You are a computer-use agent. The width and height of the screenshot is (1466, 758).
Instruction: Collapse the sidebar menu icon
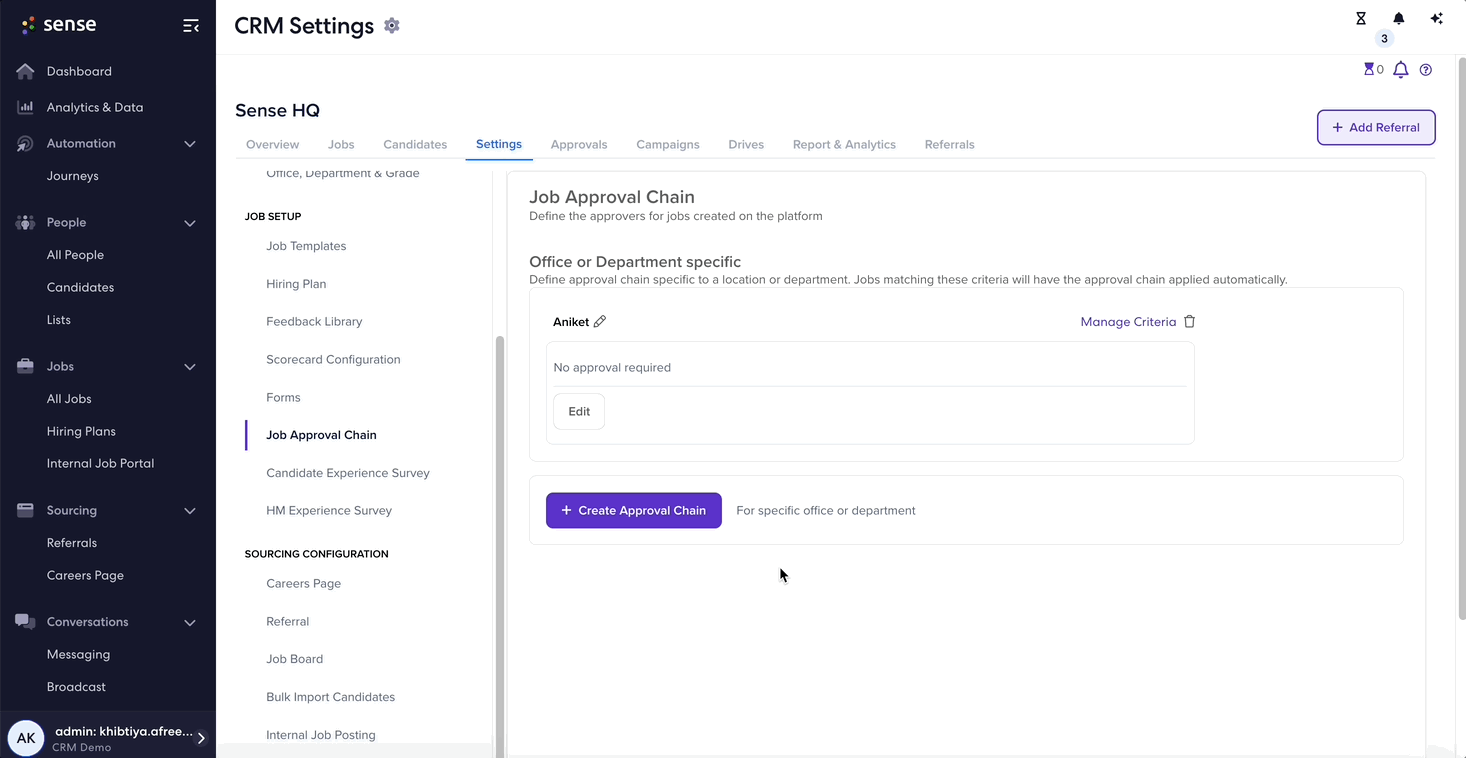click(191, 26)
